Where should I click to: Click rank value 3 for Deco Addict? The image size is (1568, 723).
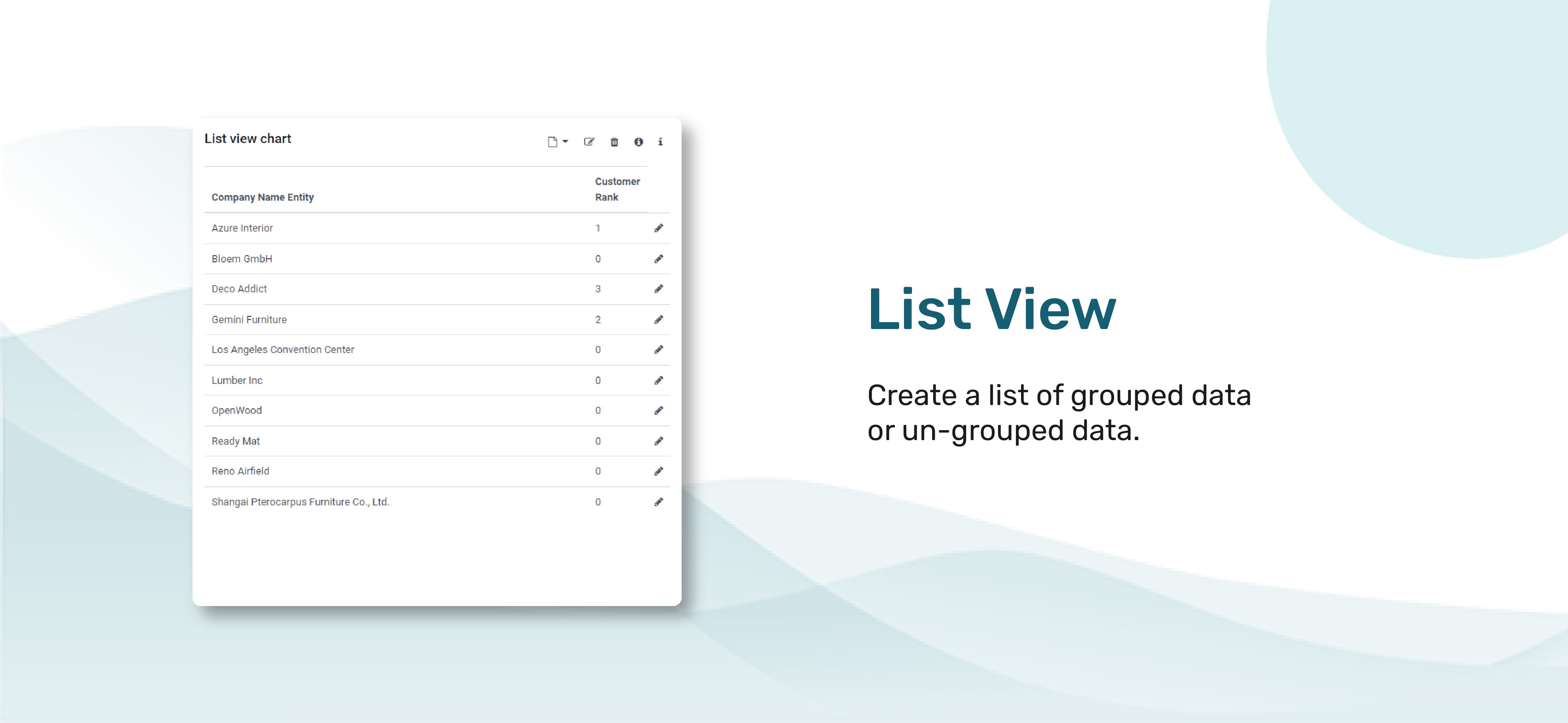598,289
